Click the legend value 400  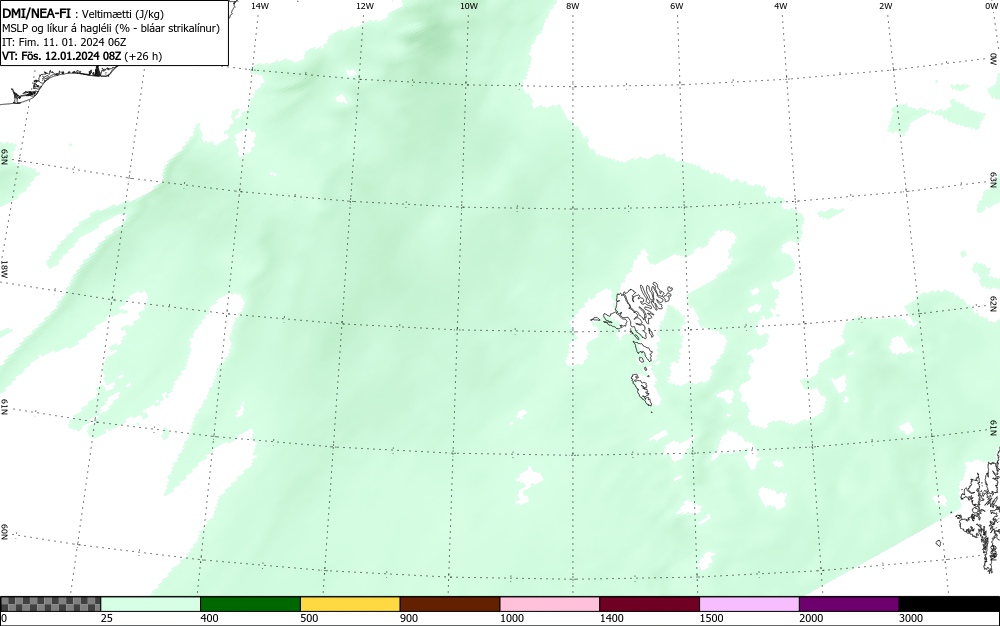pyautogui.click(x=209, y=618)
